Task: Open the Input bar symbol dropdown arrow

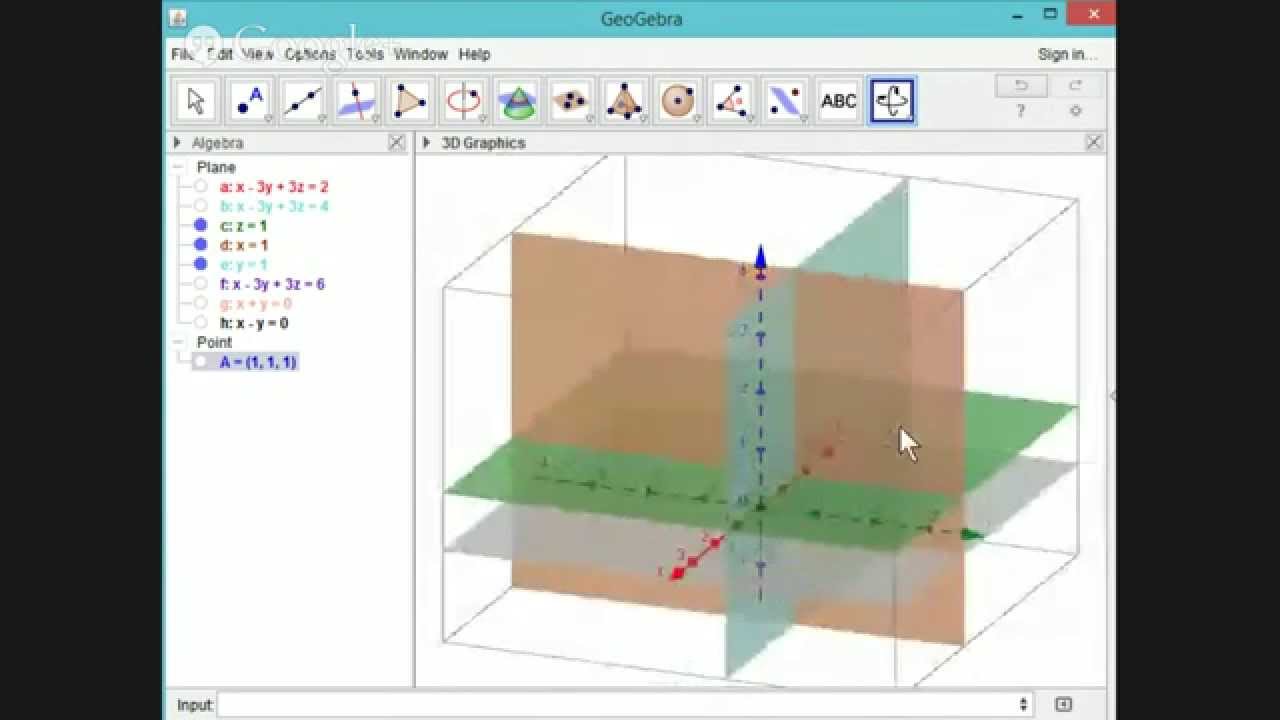Action: tap(1023, 705)
